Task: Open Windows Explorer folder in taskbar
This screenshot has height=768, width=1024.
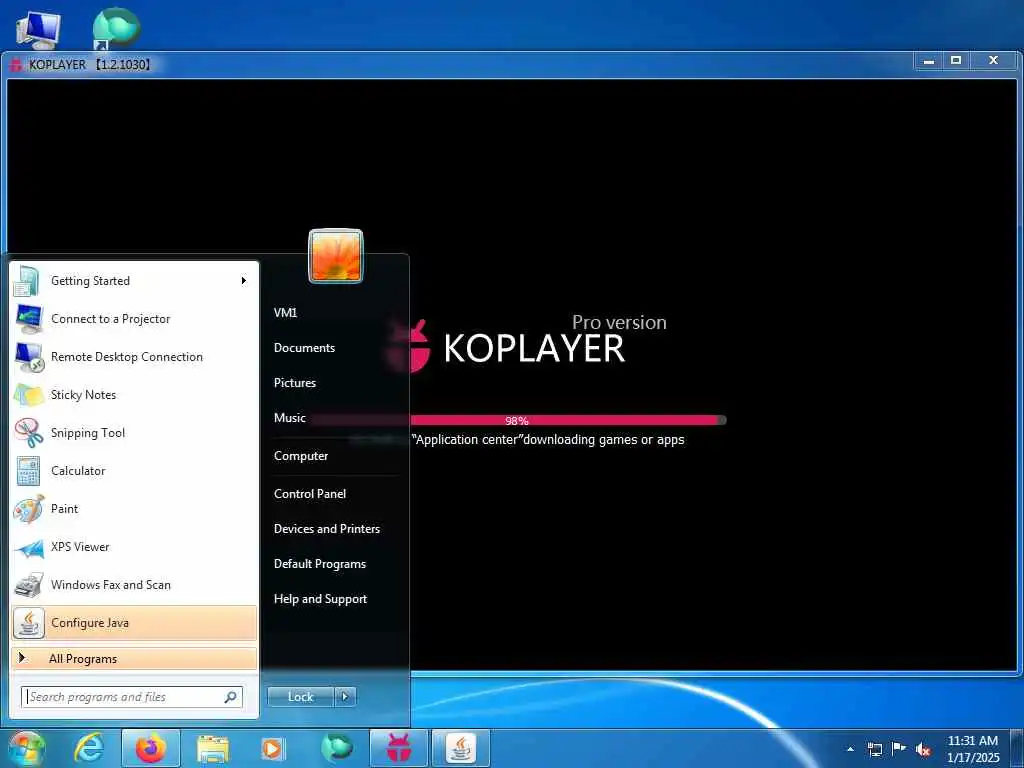Action: (213, 748)
